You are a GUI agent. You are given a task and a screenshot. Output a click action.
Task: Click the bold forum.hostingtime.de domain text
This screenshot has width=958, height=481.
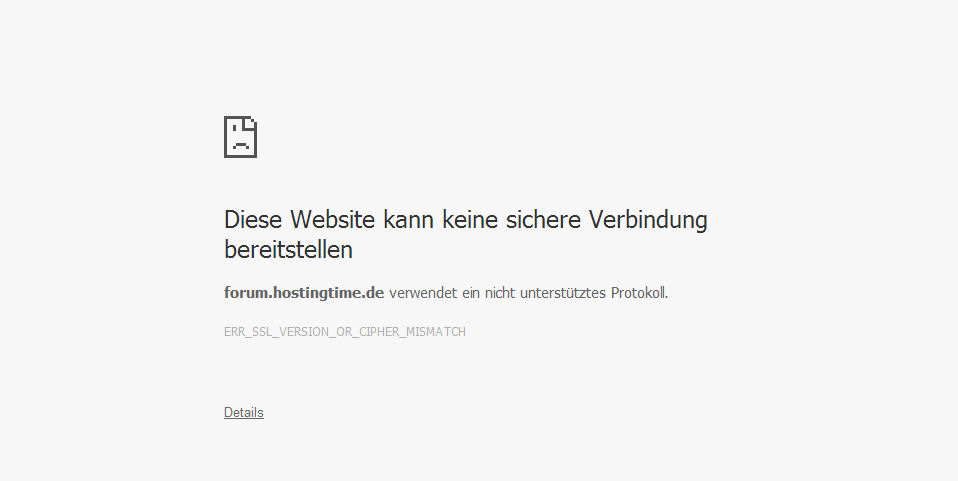coord(304,293)
